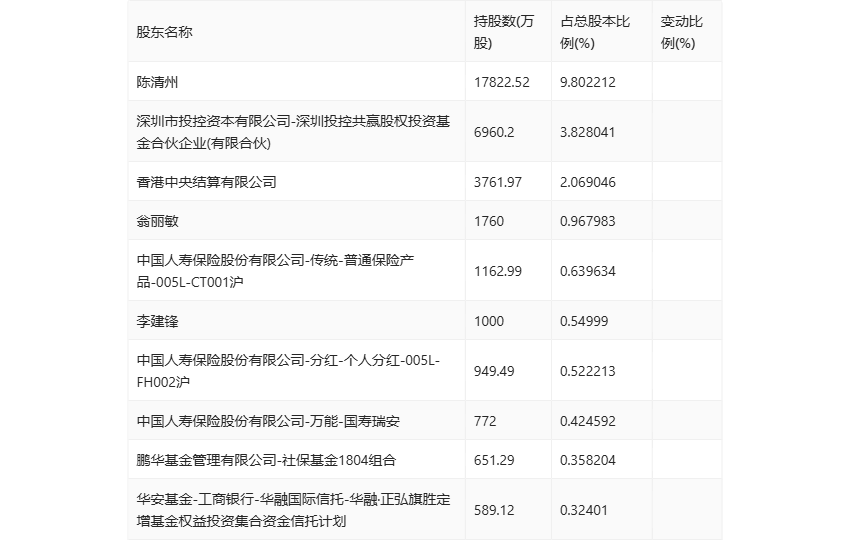Click holdings value 589.12
Screen dimensions: 850x540
(x=494, y=510)
